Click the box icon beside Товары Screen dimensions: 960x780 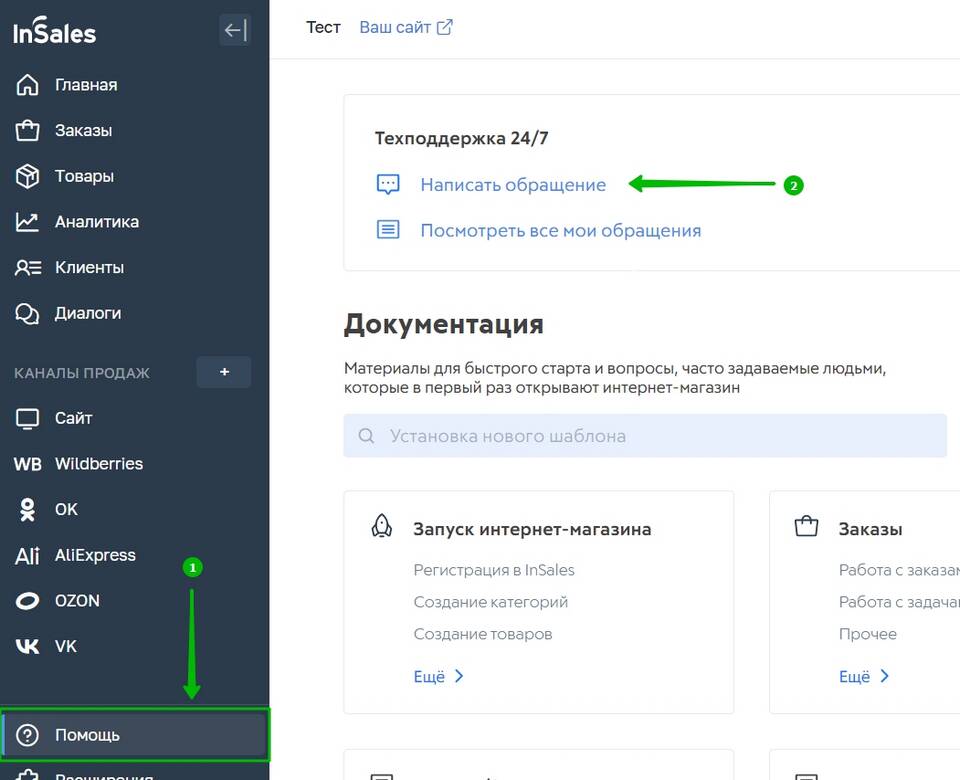[x=27, y=176]
